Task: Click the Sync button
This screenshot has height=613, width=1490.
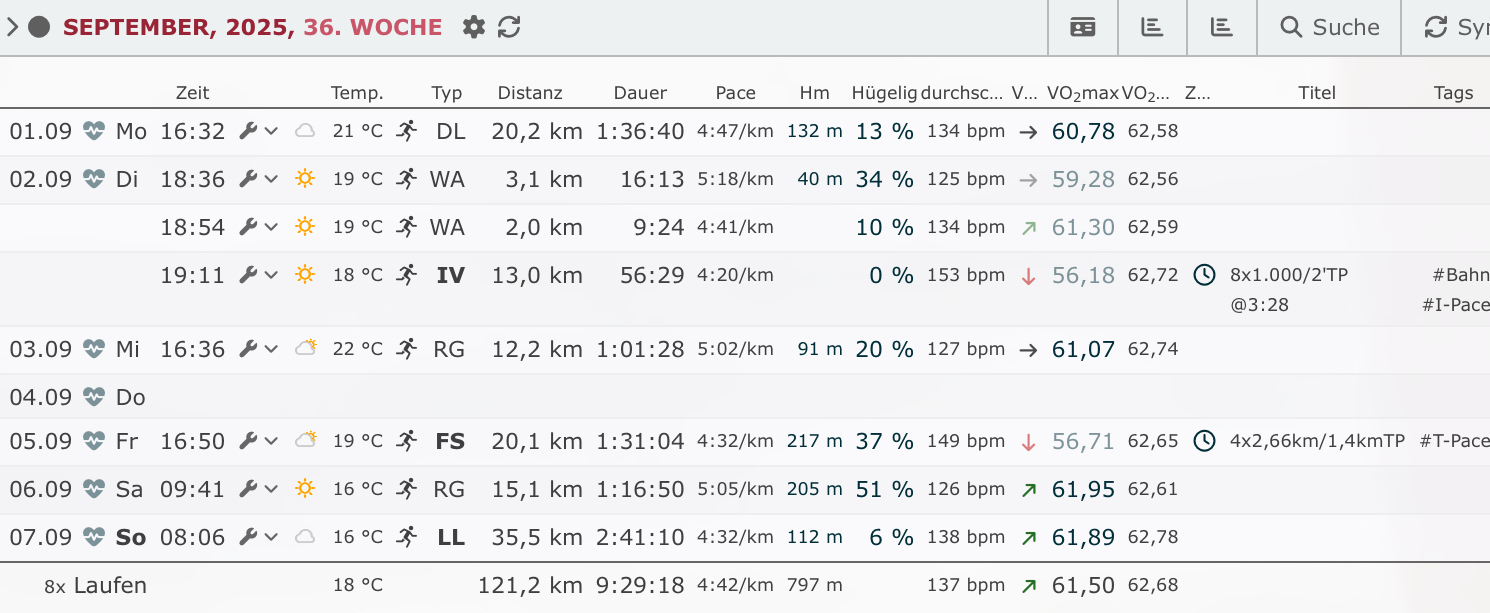Action: (x=1456, y=27)
